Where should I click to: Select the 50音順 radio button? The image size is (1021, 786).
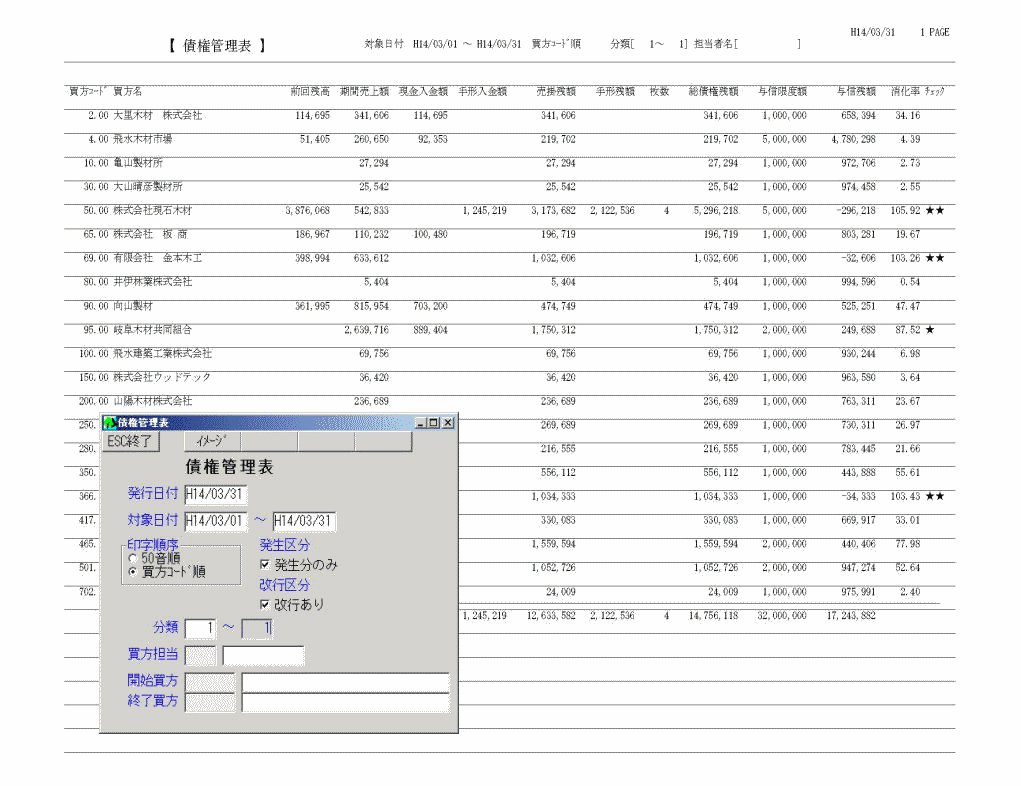point(133,559)
